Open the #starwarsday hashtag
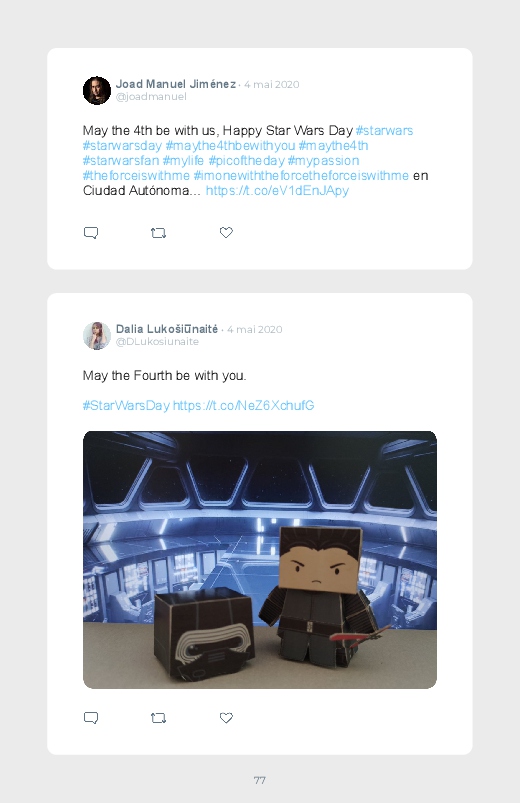This screenshot has width=520, height=803. pos(122,145)
